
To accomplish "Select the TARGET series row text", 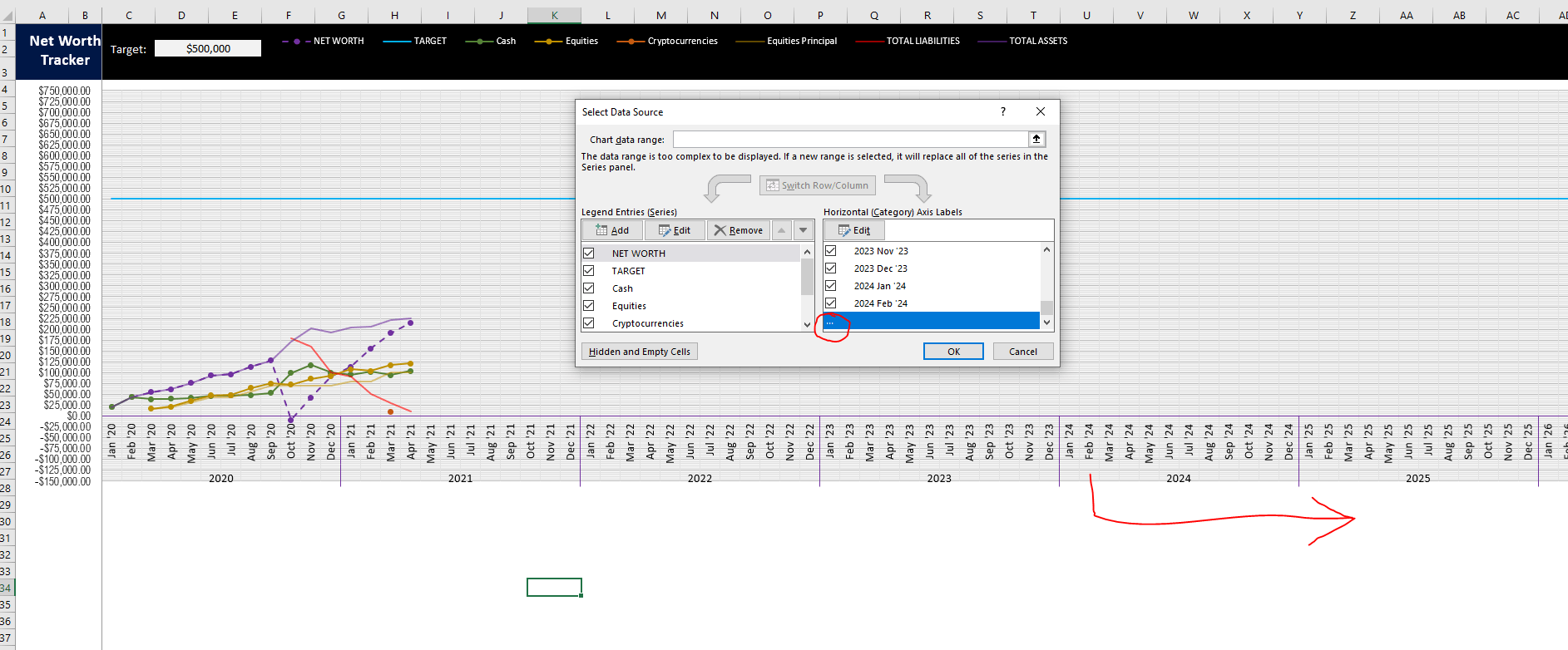I will [x=628, y=271].
